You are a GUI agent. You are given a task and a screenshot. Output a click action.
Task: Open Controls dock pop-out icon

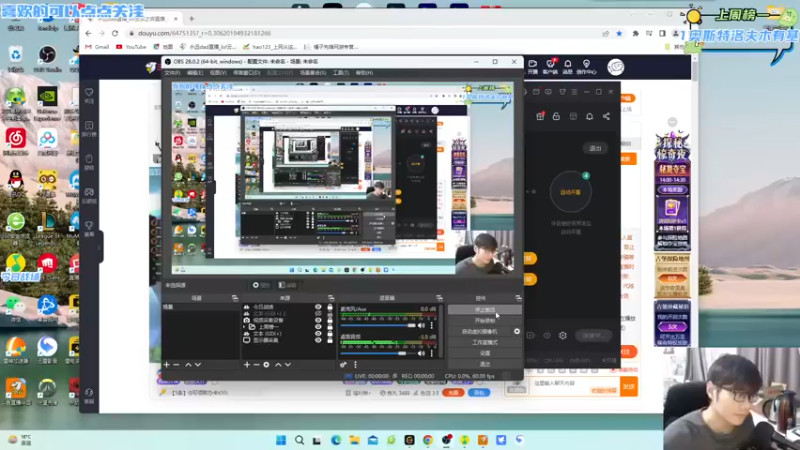pyautogui.click(x=518, y=298)
